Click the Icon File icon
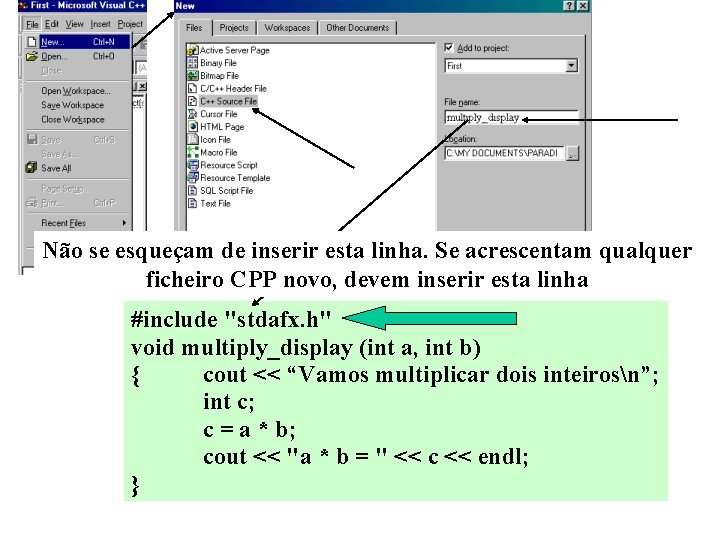Image resolution: width=720 pixels, height=540 pixels. pyautogui.click(x=193, y=140)
